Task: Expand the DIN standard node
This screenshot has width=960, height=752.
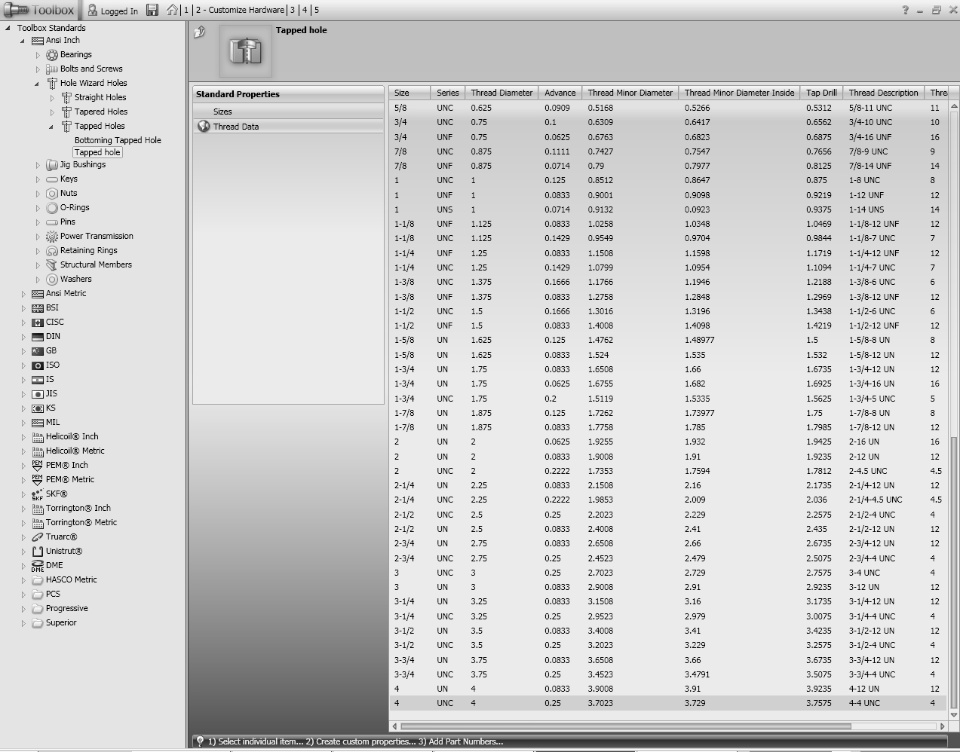Action: [x=23, y=336]
